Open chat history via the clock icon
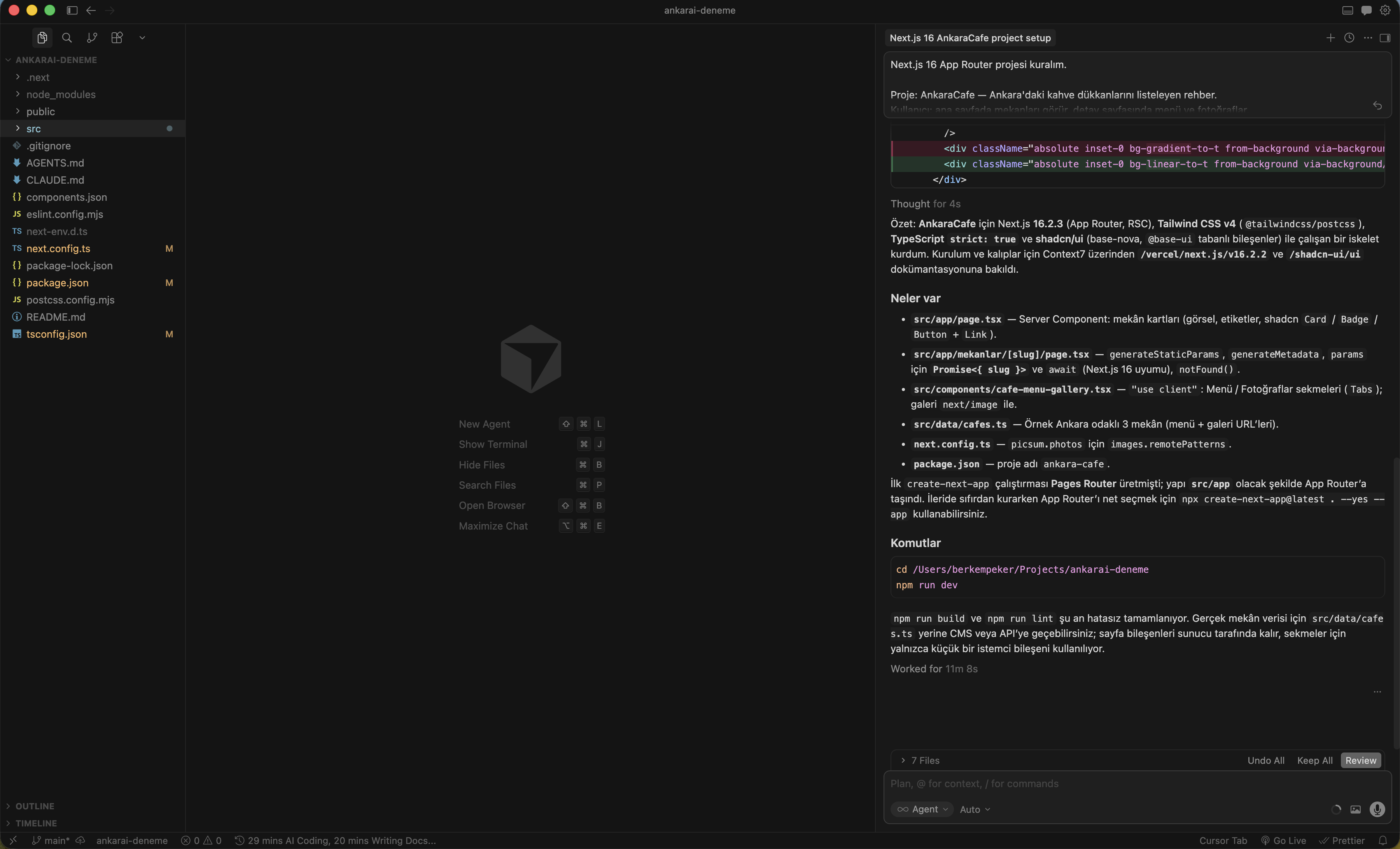The height and width of the screenshot is (849, 1400). click(1349, 37)
